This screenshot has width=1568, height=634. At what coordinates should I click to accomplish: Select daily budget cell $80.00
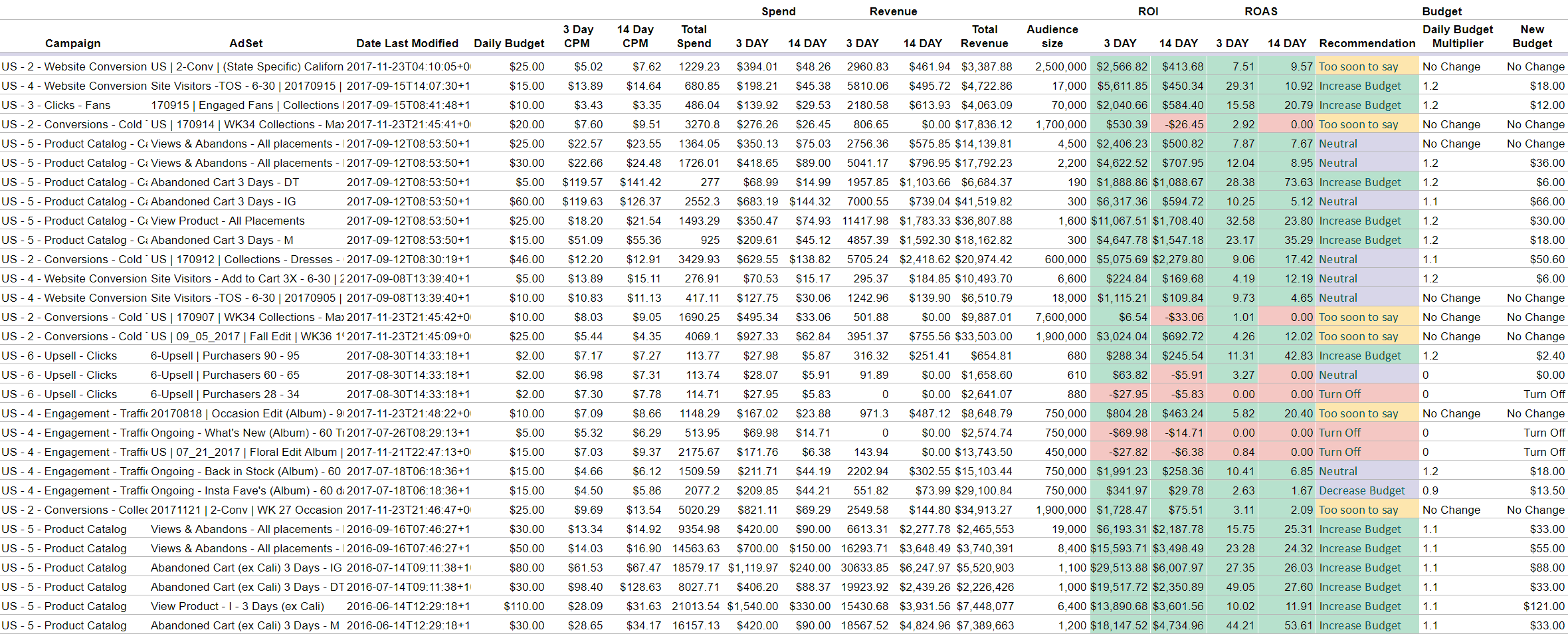click(x=526, y=568)
